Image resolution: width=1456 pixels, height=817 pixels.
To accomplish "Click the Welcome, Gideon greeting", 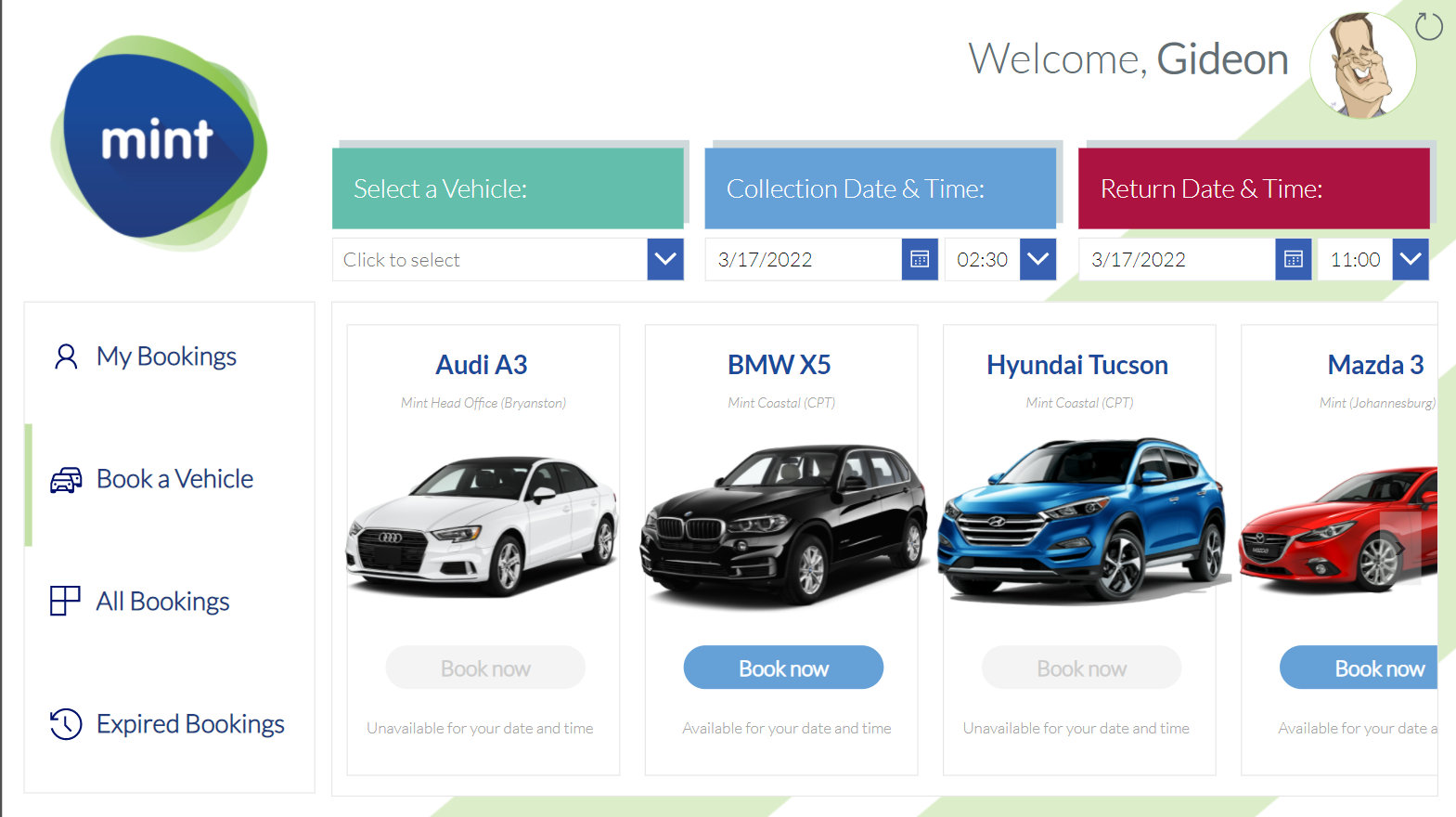I will (1128, 58).
